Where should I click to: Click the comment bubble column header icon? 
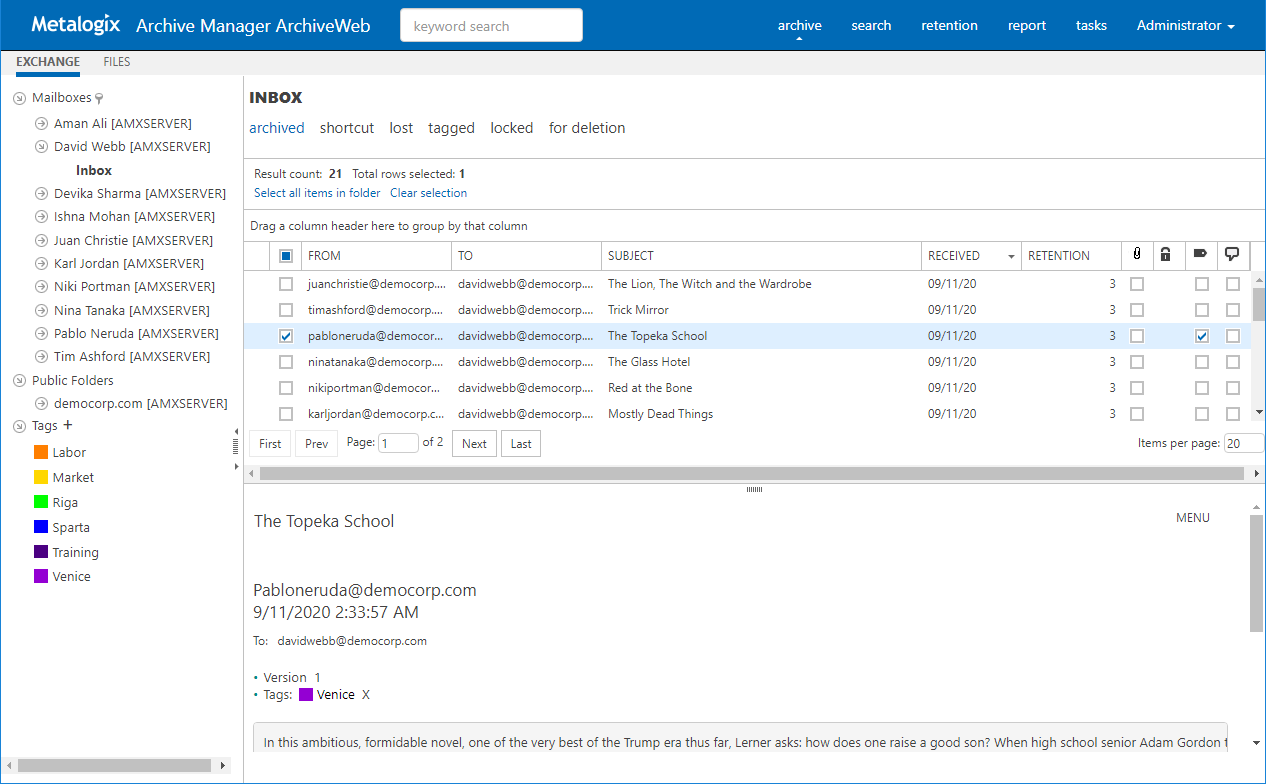pos(1232,255)
